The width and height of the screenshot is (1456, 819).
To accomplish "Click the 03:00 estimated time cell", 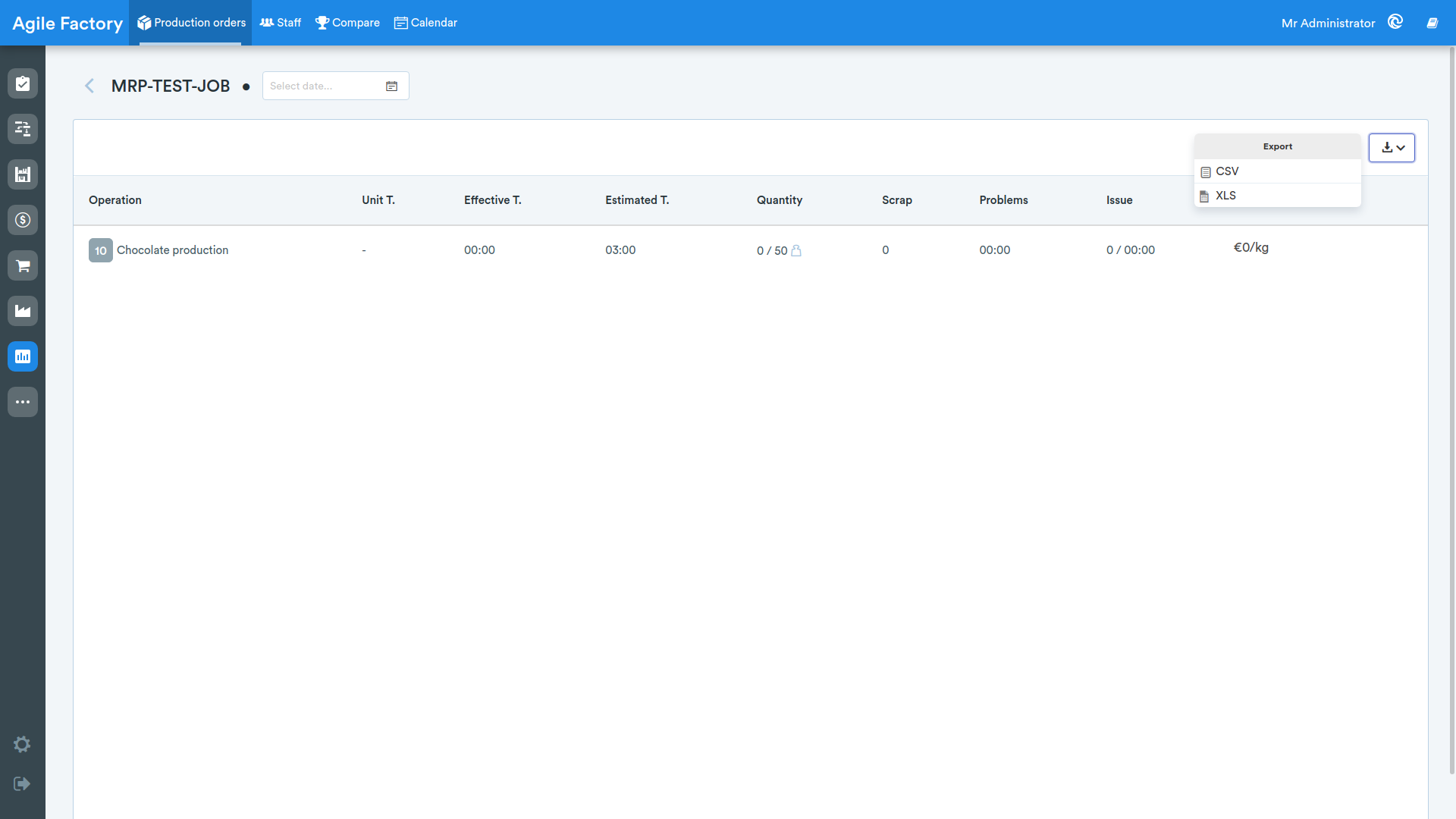I will (620, 250).
